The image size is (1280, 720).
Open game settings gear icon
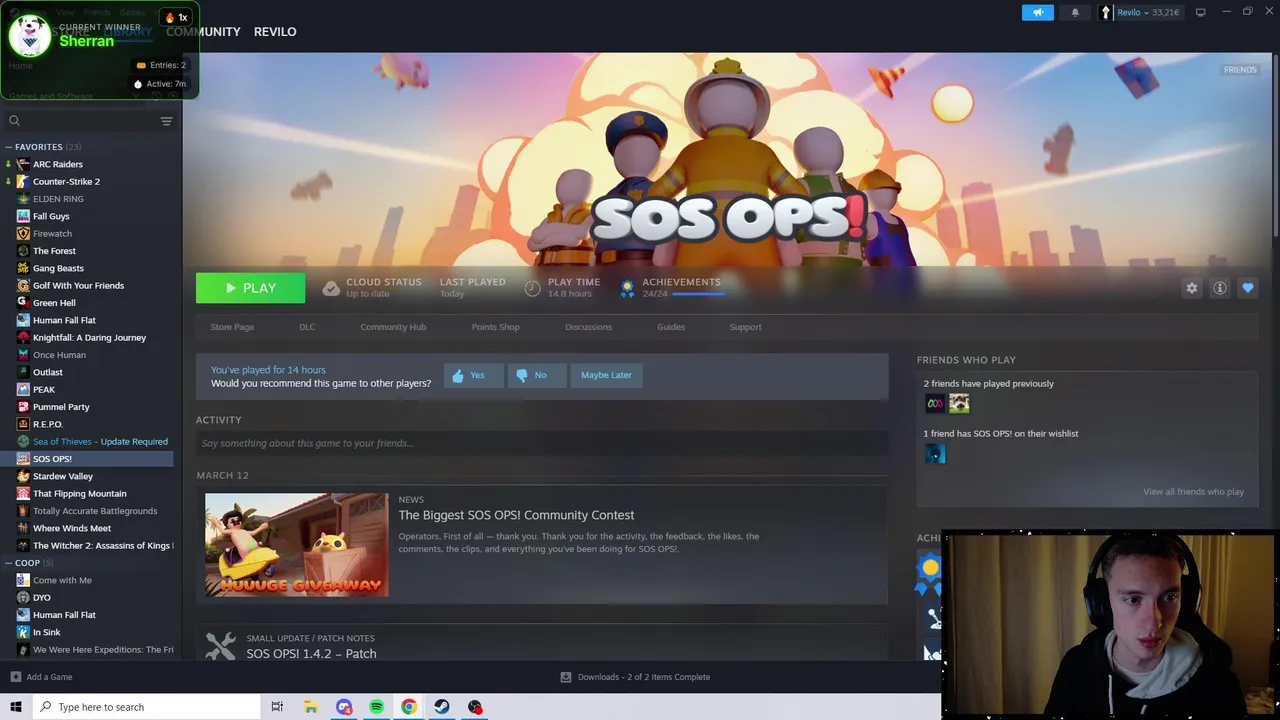click(1191, 288)
